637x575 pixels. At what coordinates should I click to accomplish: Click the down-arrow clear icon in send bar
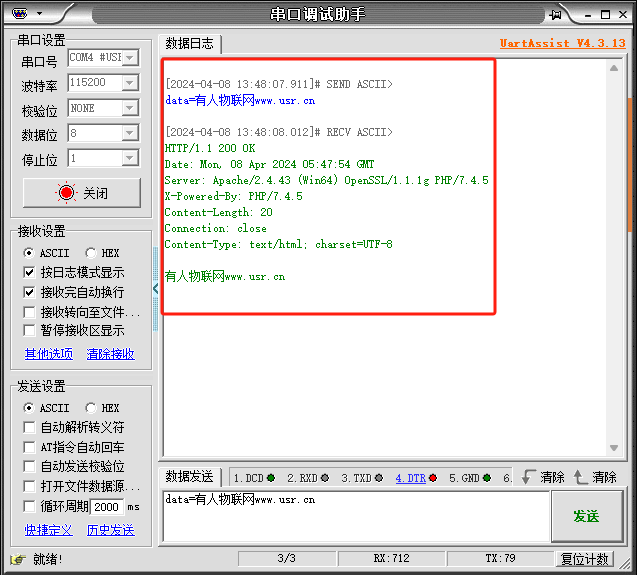pyautogui.click(x=529, y=478)
